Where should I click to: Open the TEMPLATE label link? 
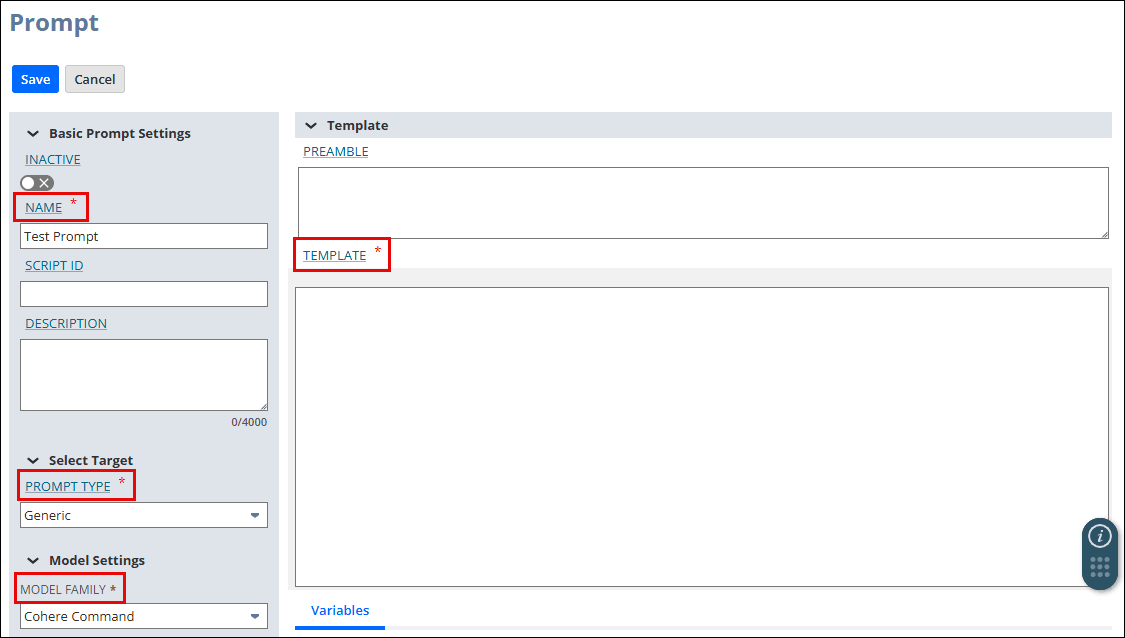point(334,255)
